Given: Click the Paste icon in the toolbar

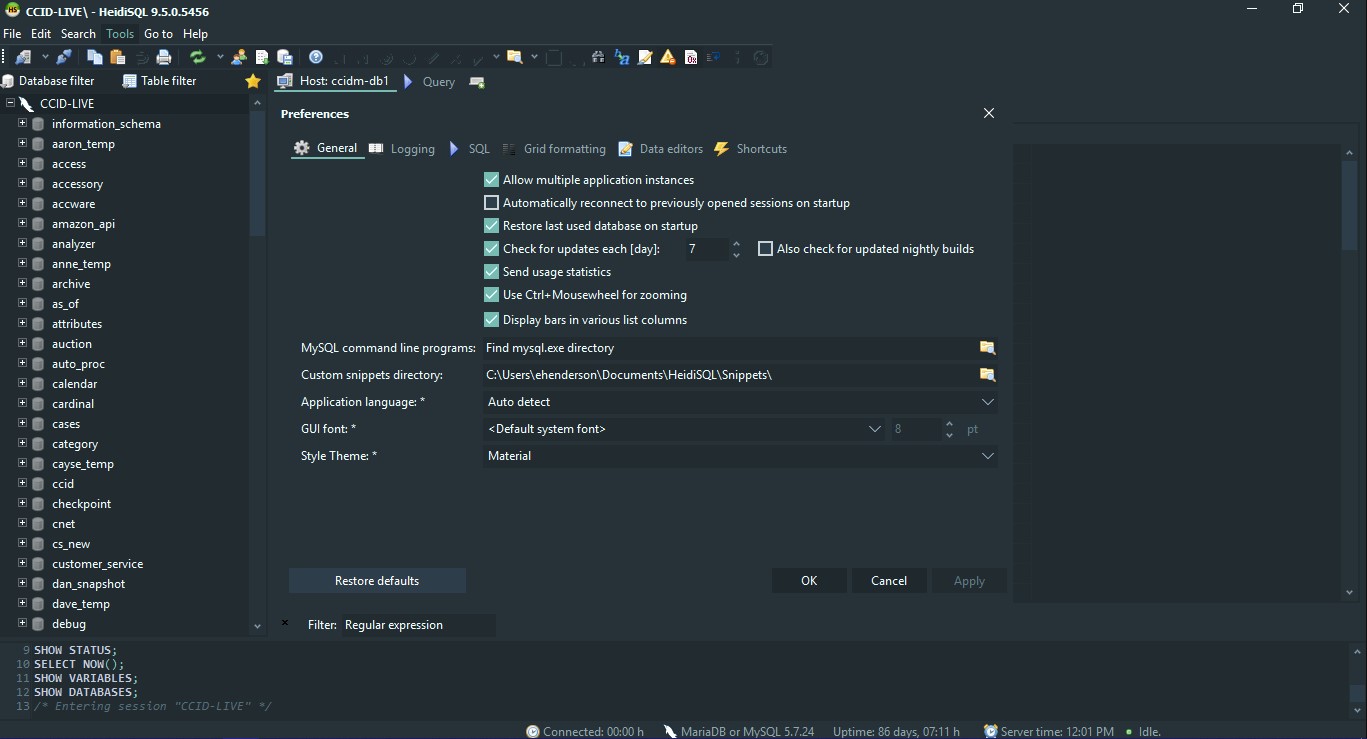Looking at the screenshot, I should pos(118,57).
